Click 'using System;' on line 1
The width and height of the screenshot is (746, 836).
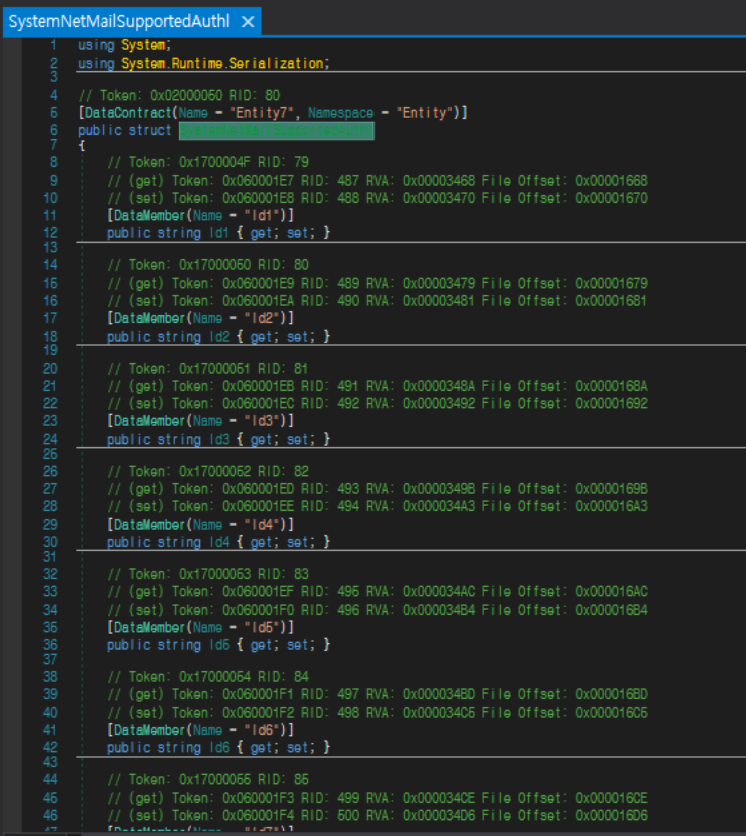(x=124, y=45)
